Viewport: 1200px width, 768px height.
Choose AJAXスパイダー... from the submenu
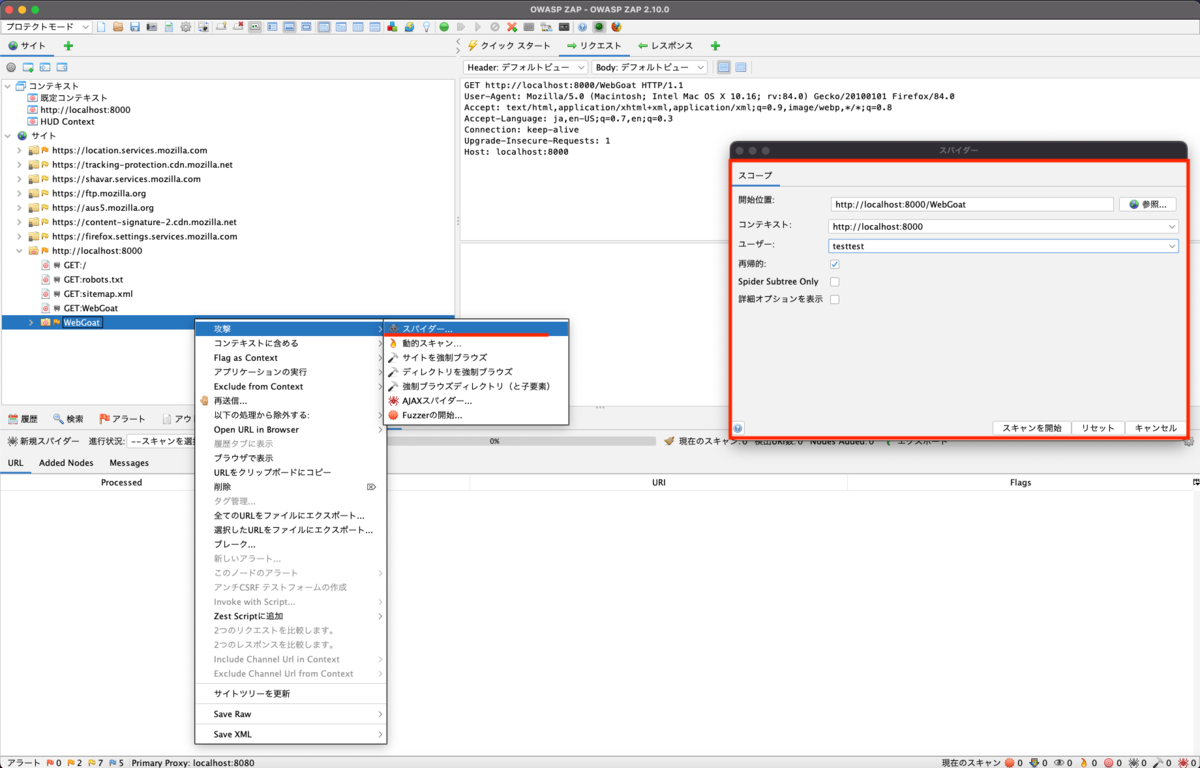477,400
